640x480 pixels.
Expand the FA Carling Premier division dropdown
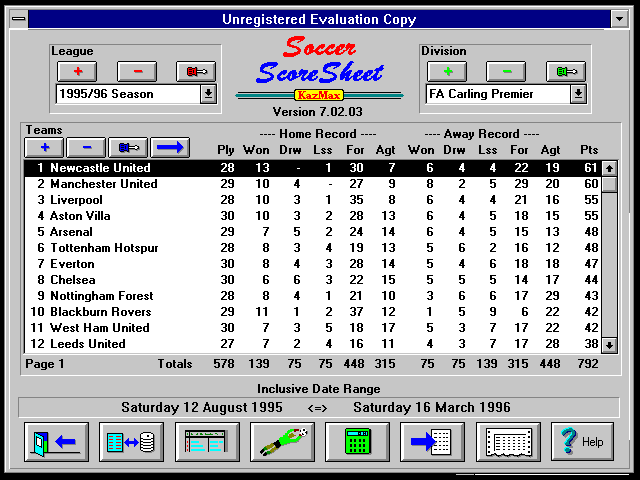[x=577, y=94]
